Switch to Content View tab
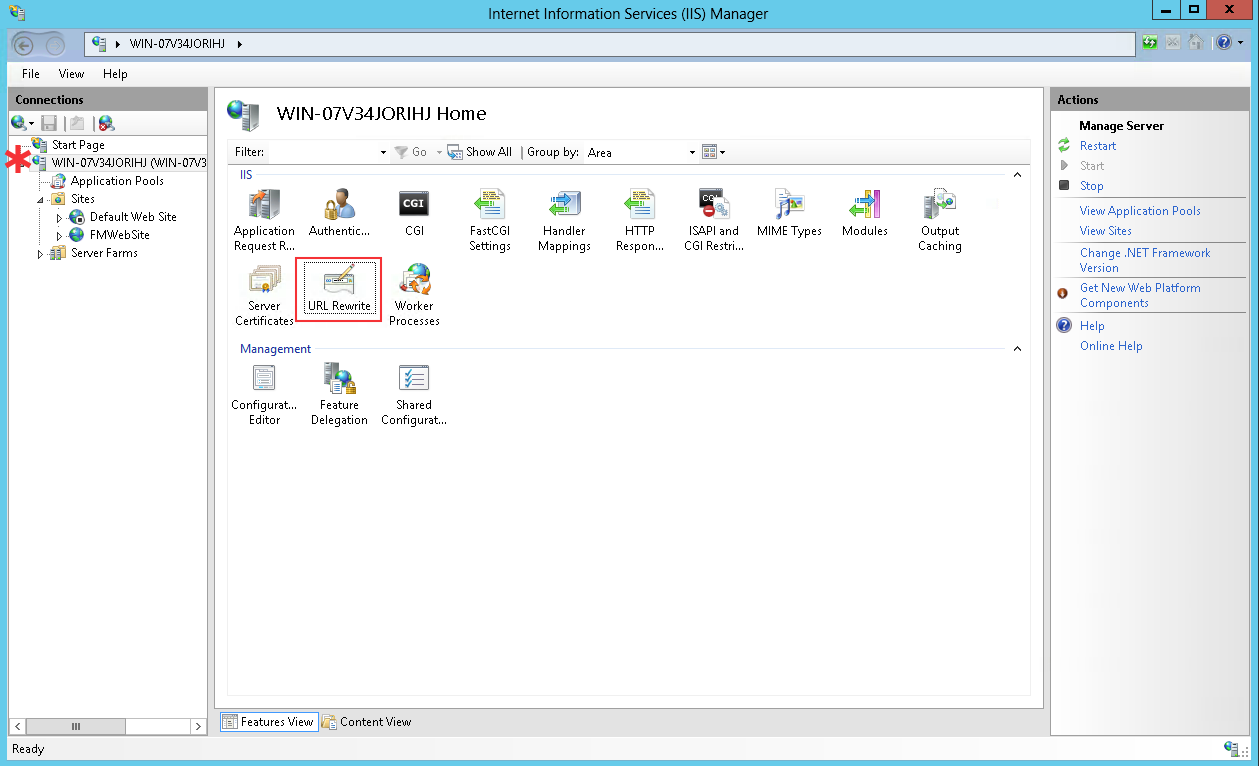This screenshot has height=766, width=1259. tap(367, 721)
